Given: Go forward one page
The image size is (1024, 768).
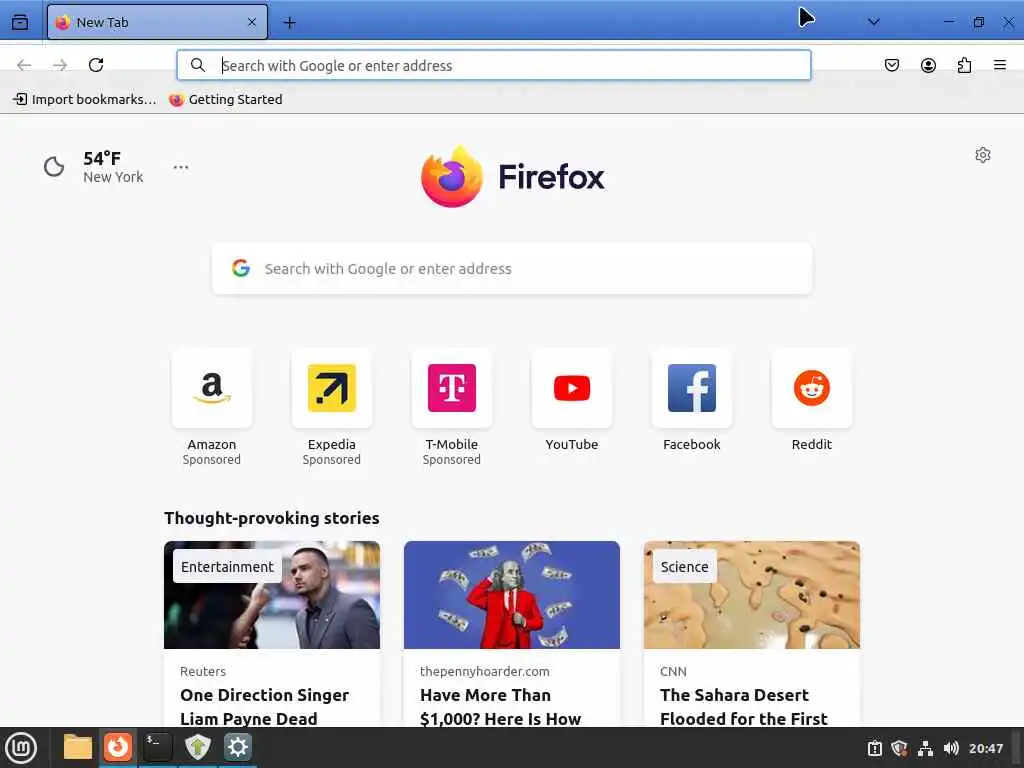Looking at the screenshot, I should pyautogui.click(x=60, y=65).
